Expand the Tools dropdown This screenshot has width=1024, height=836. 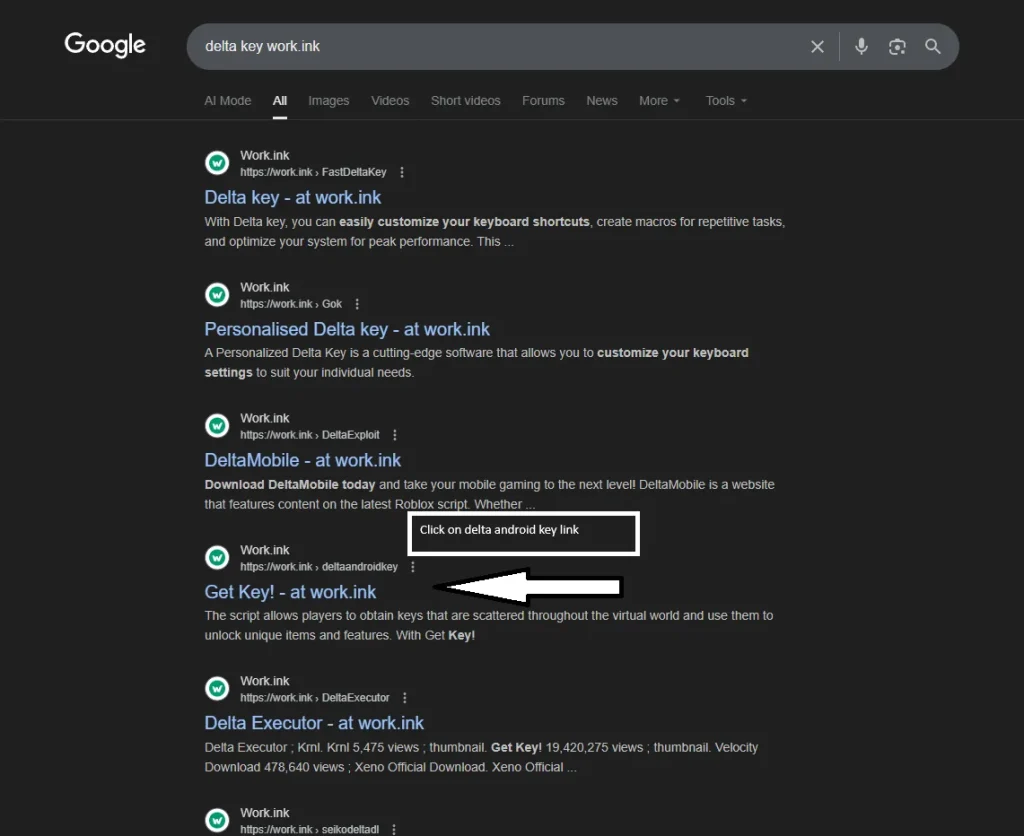point(726,101)
